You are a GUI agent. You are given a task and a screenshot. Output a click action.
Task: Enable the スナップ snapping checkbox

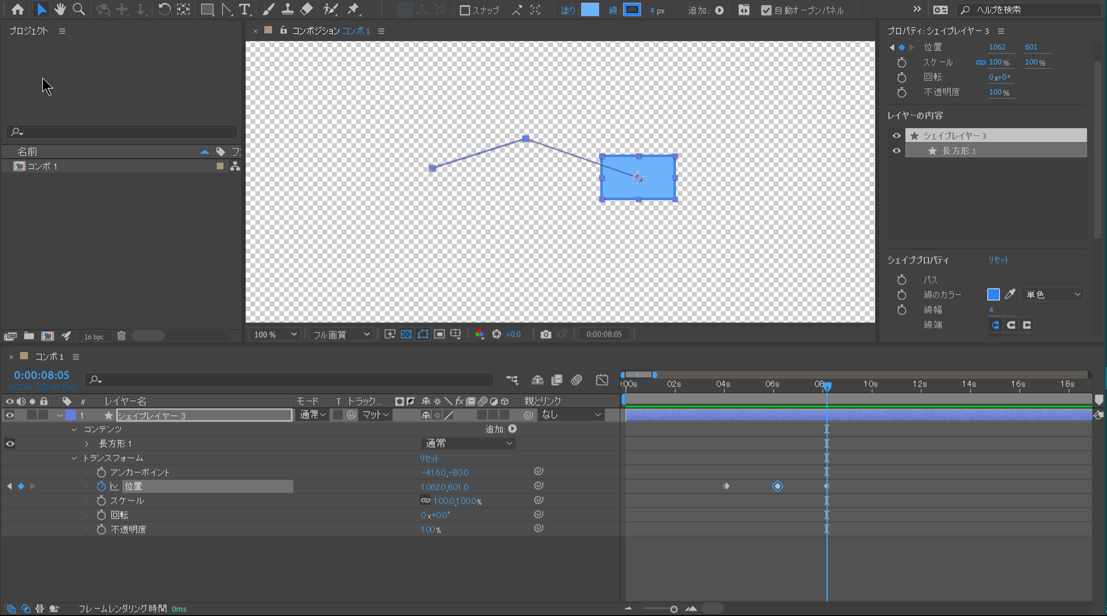pos(465,11)
